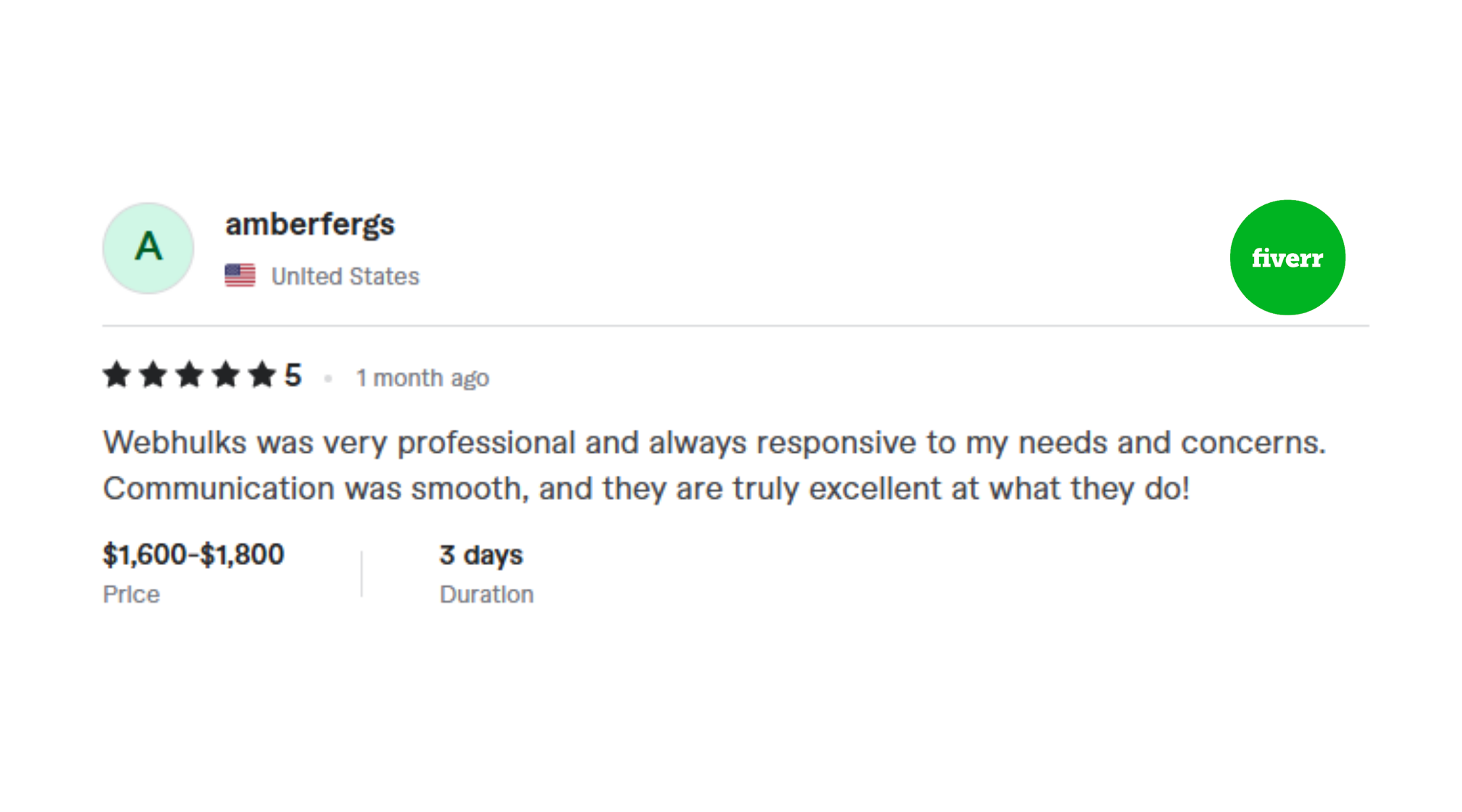Click the first rating star
1462x812 pixels.
click(x=116, y=375)
